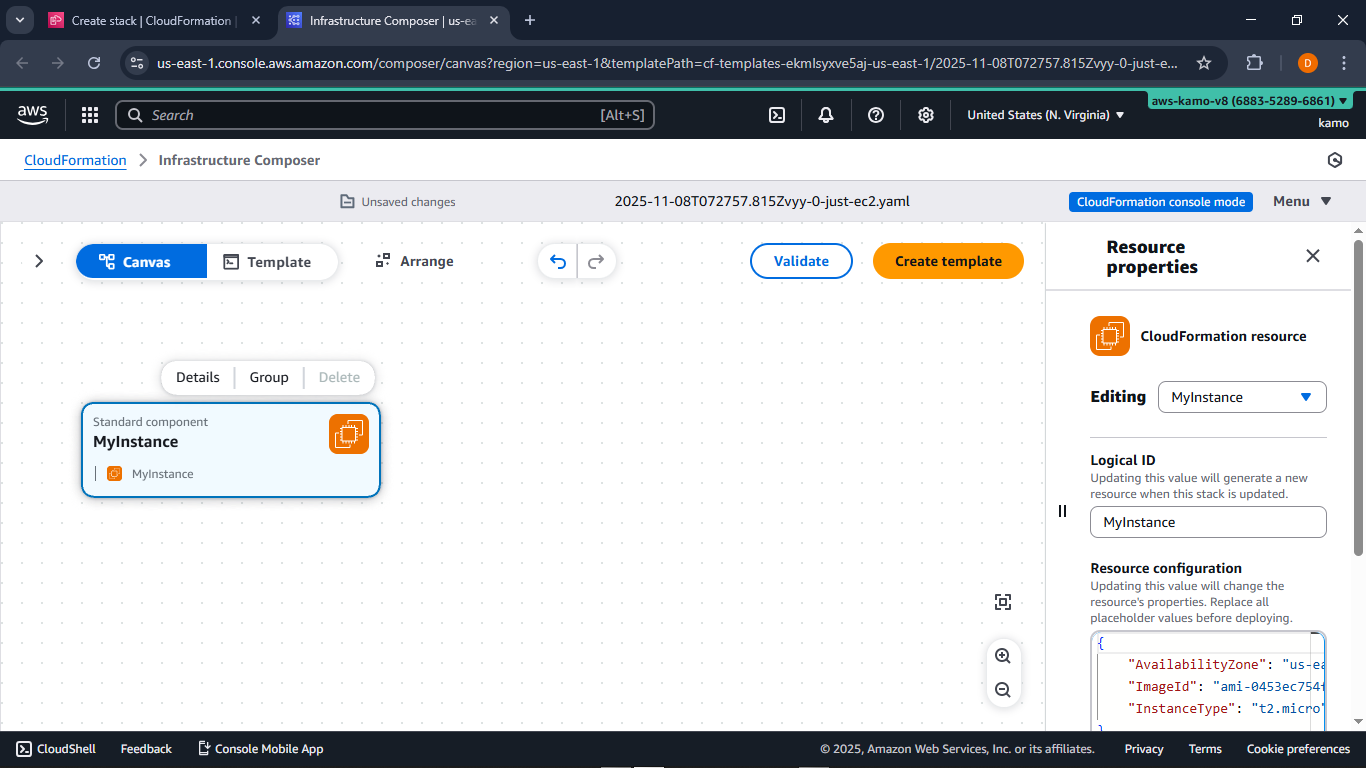This screenshot has width=1366, height=768.
Task: Zoom out on the canvas
Action: point(1003,690)
